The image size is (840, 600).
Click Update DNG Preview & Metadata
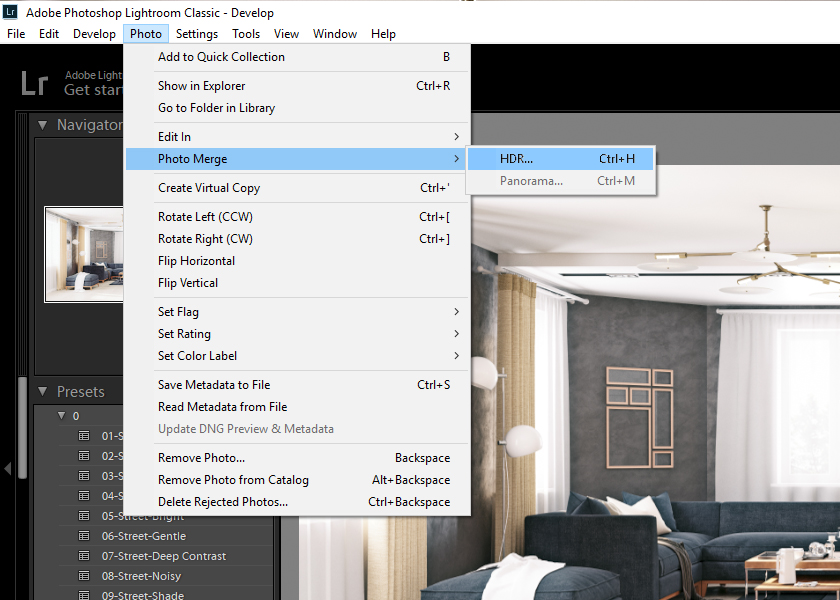[x=297, y=429]
